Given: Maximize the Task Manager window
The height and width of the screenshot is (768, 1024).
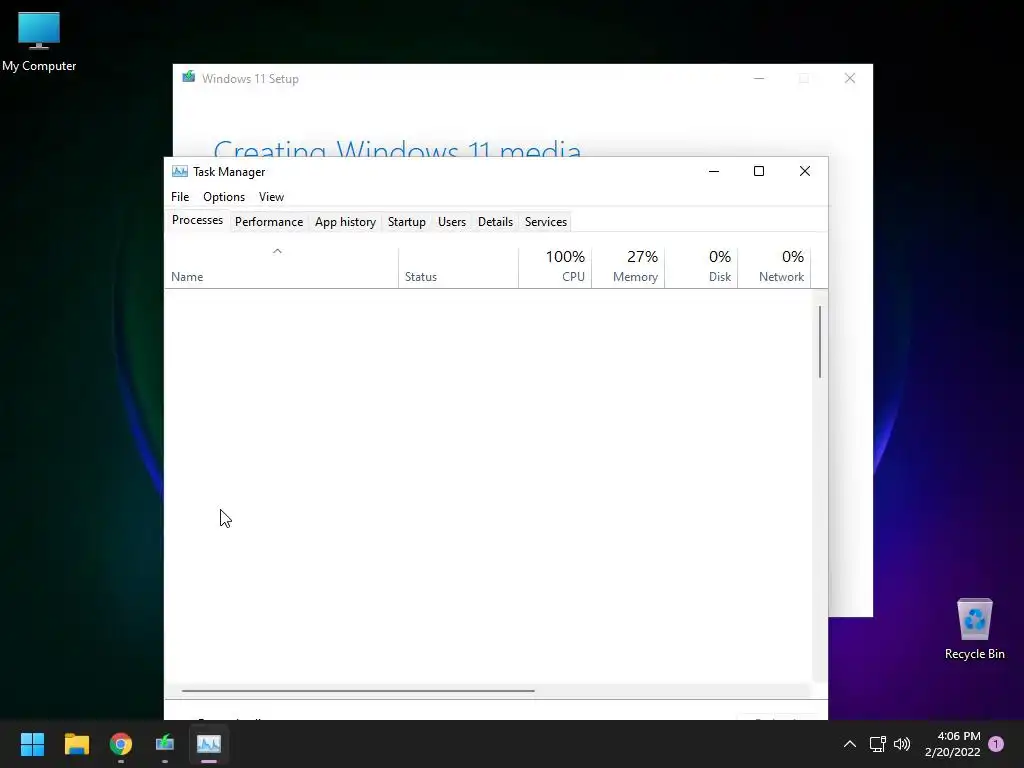Looking at the screenshot, I should tap(759, 171).
